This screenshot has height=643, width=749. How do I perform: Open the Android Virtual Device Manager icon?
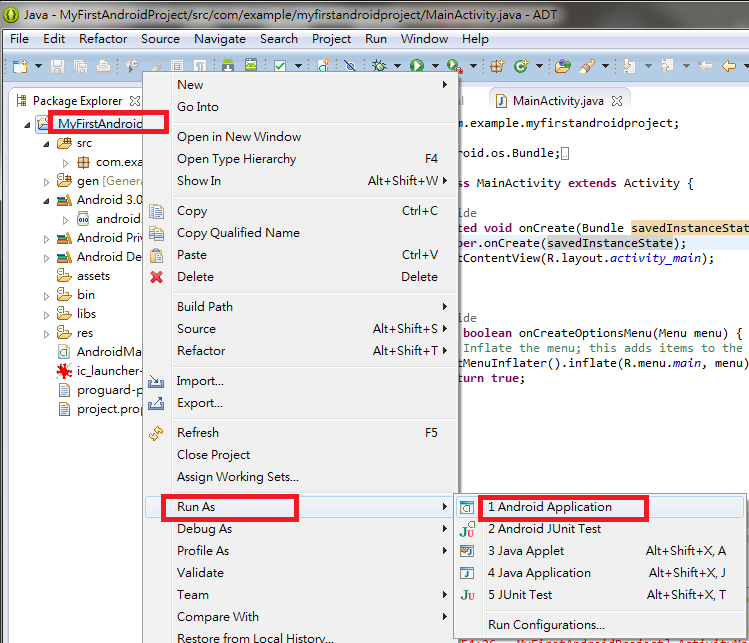click(x=251, y=65)
